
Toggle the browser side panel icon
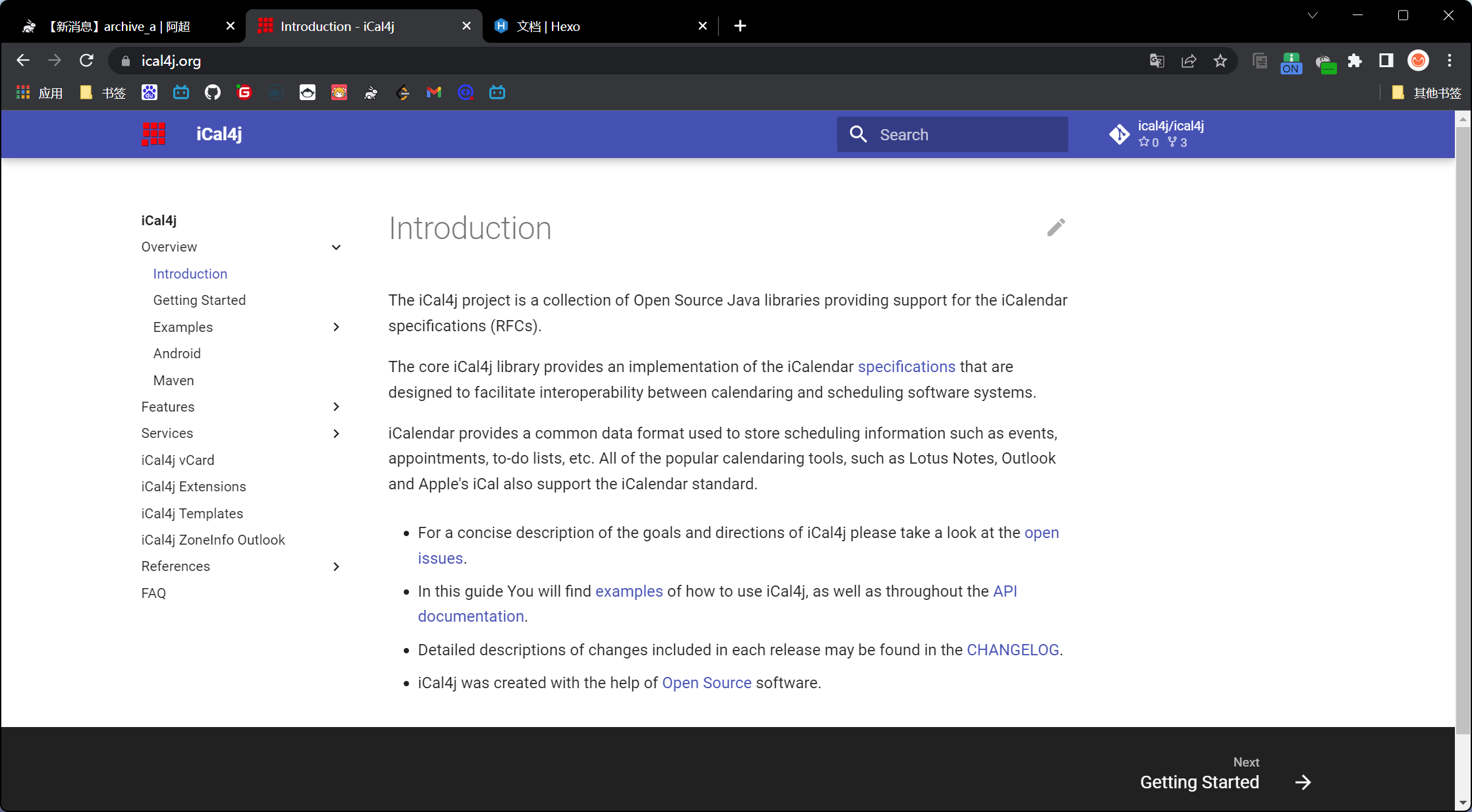click(1386, 61)
